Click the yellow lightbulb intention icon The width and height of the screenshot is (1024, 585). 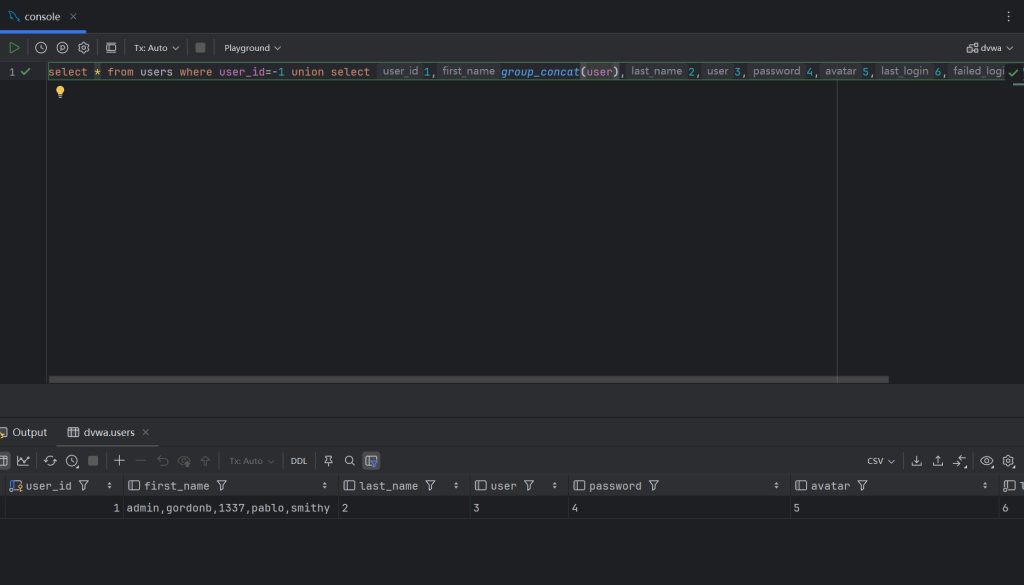[x=60, y=92]
